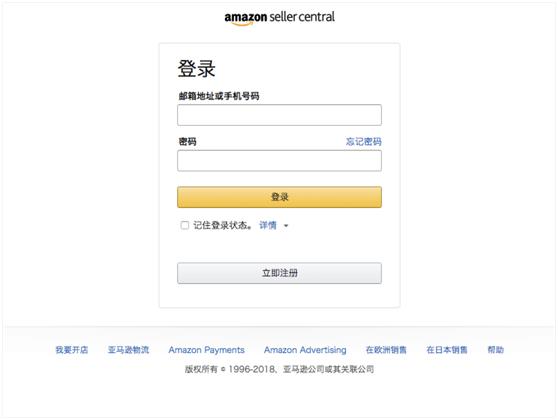Focus the 密码 password input field
The height and width of the screenshot is (420, 558).
[279, 161]
